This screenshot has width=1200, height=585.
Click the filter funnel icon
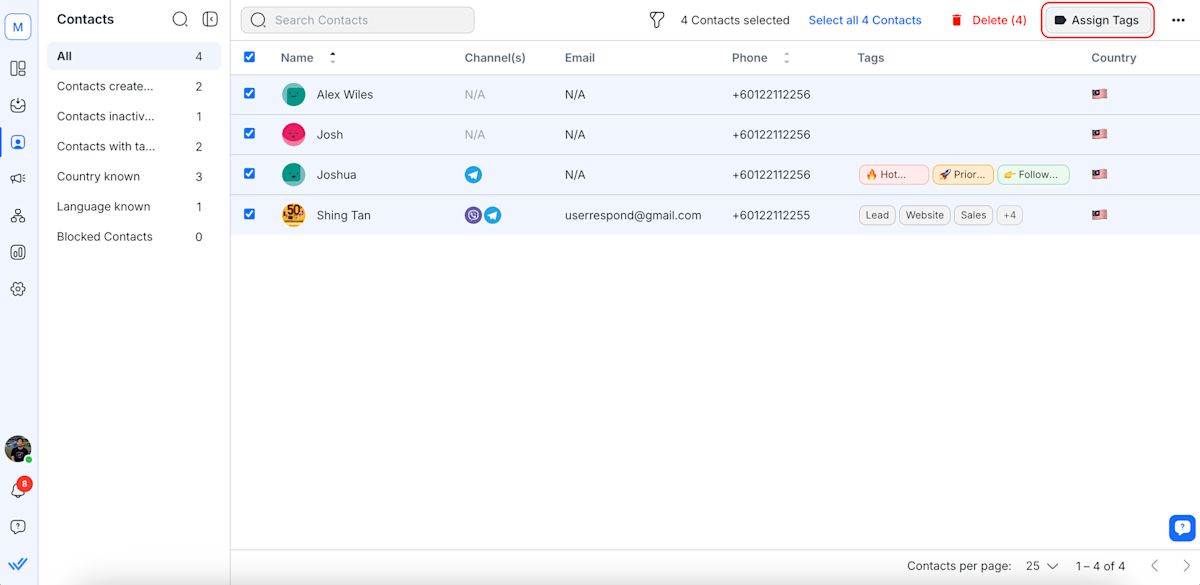click(657, 20)
